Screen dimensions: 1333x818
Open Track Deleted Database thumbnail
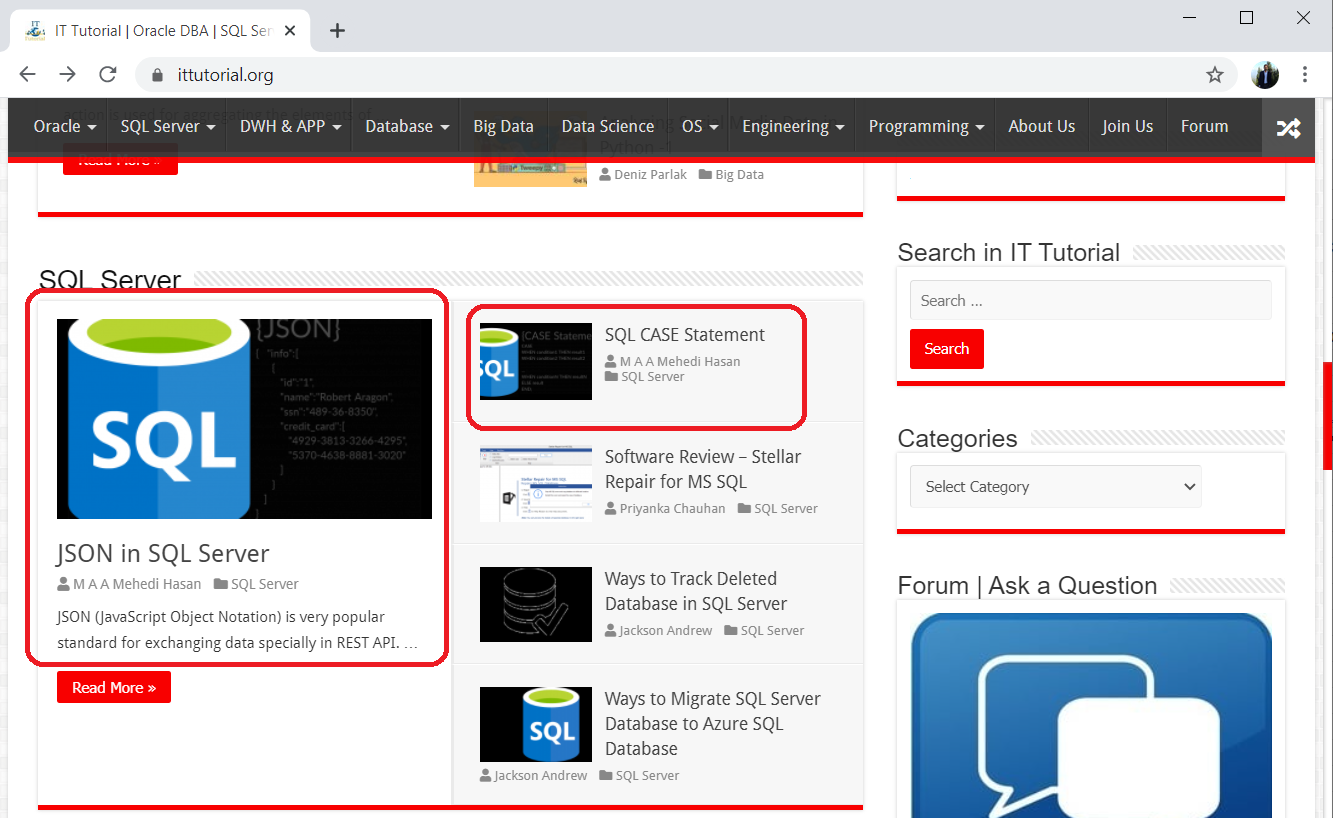coord(536,604)
